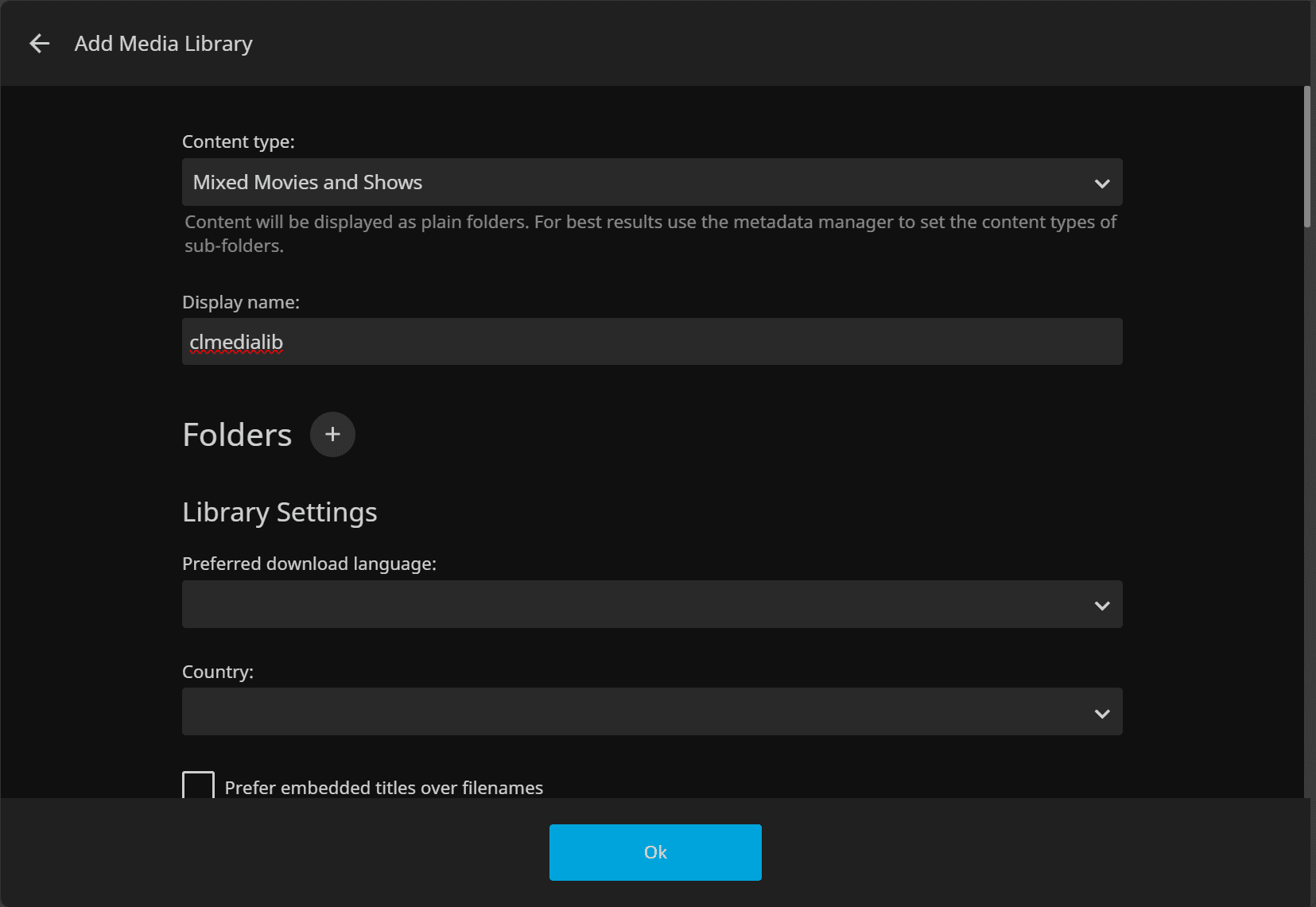Click the chevron arrow on Content type field

pyautogui.click(x=1101, y=184)
